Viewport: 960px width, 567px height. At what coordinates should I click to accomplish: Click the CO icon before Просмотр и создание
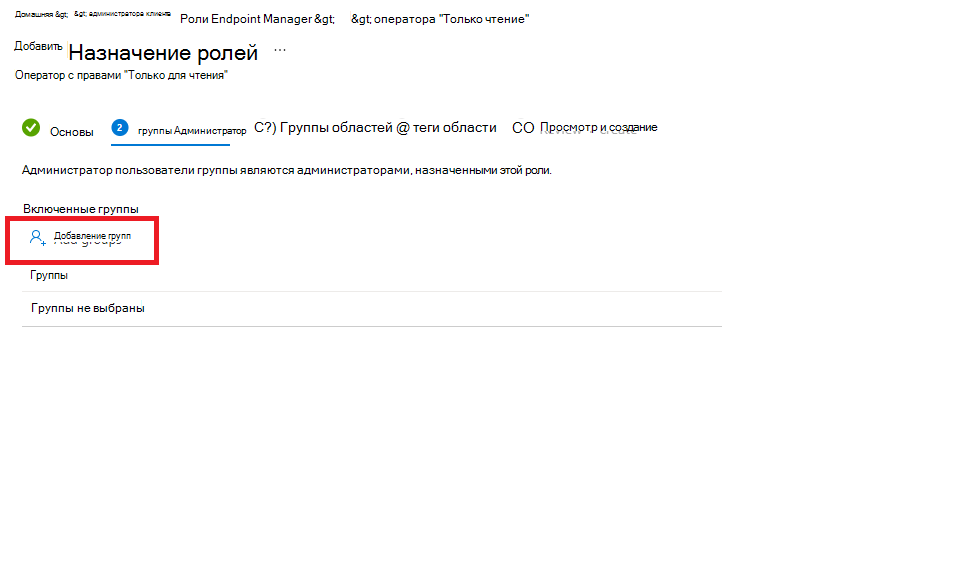click(523, 128)
